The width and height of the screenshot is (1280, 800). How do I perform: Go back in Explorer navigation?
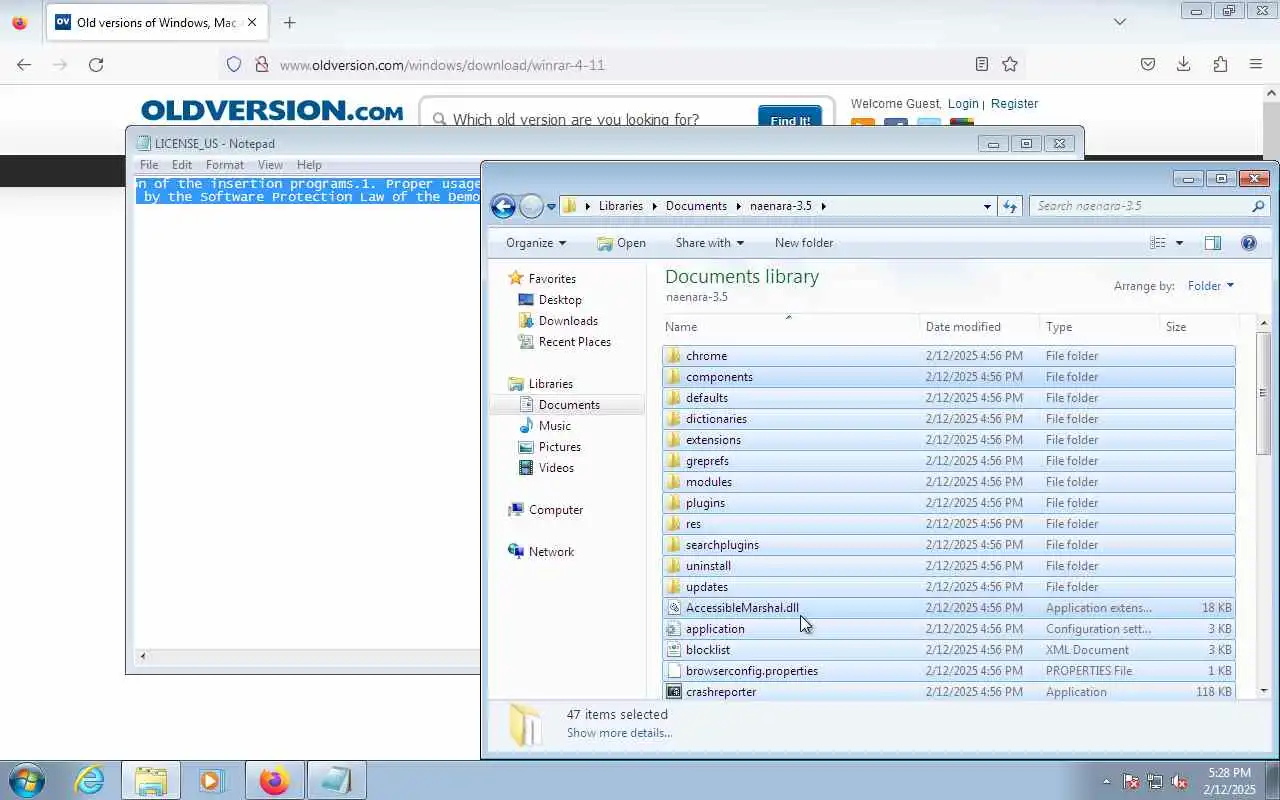coord(503,206)
